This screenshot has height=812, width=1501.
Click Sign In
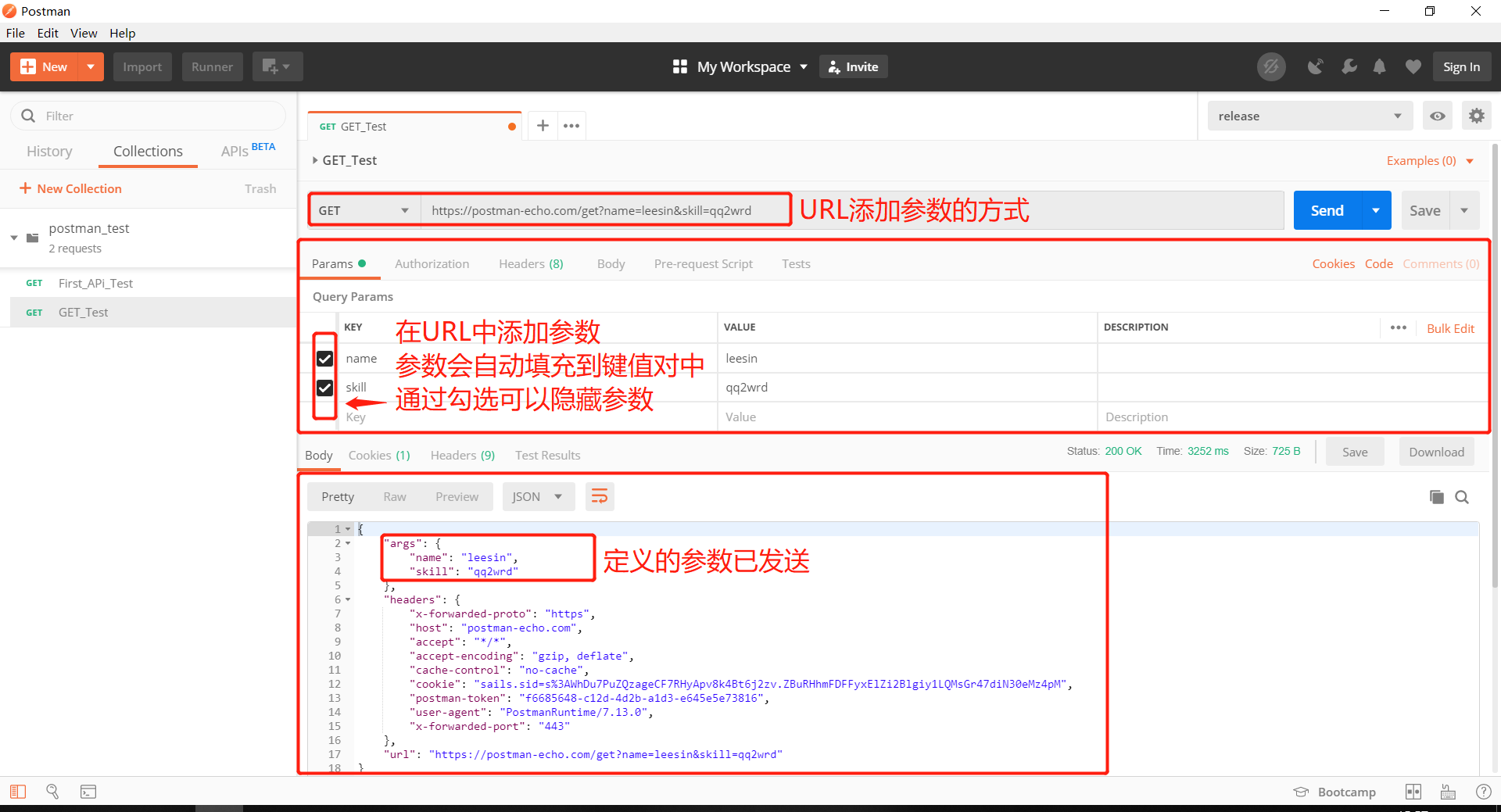point(1461,67)
